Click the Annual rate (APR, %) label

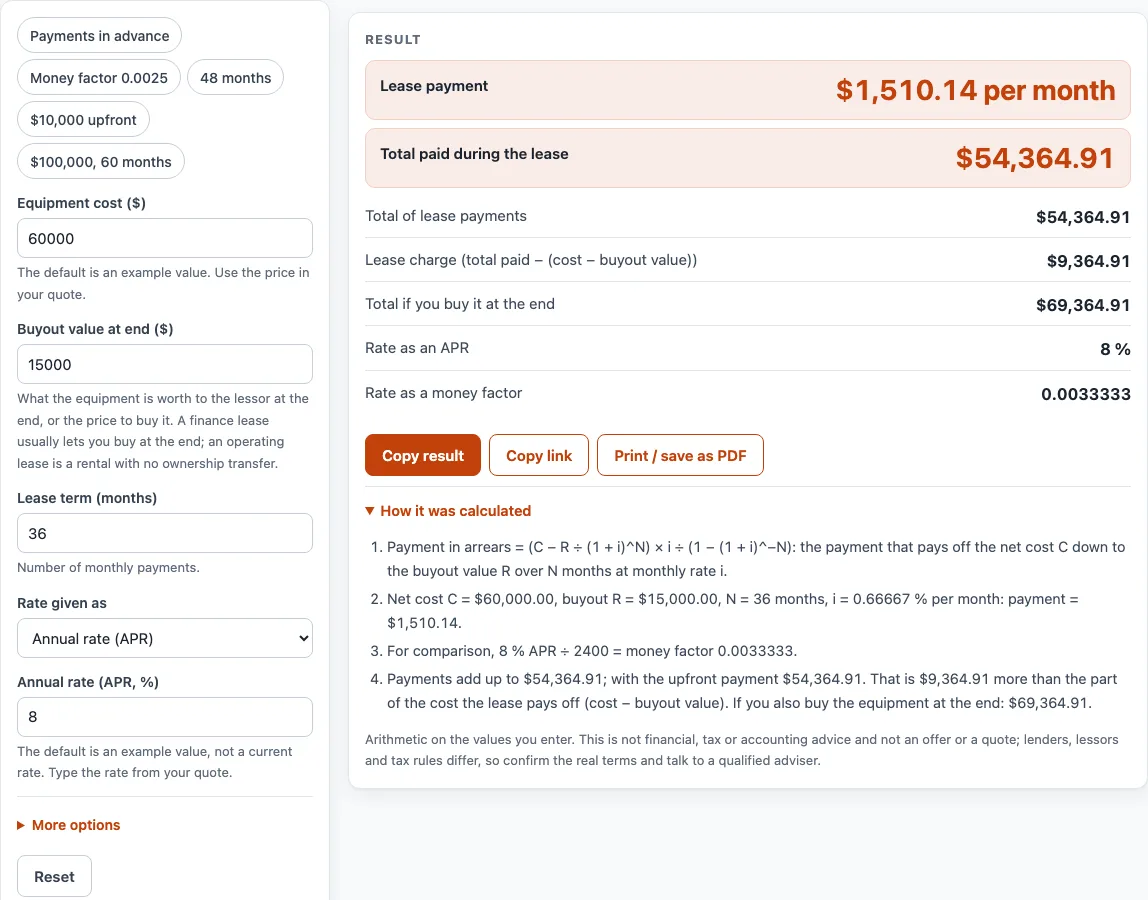(x=88, y=682)
